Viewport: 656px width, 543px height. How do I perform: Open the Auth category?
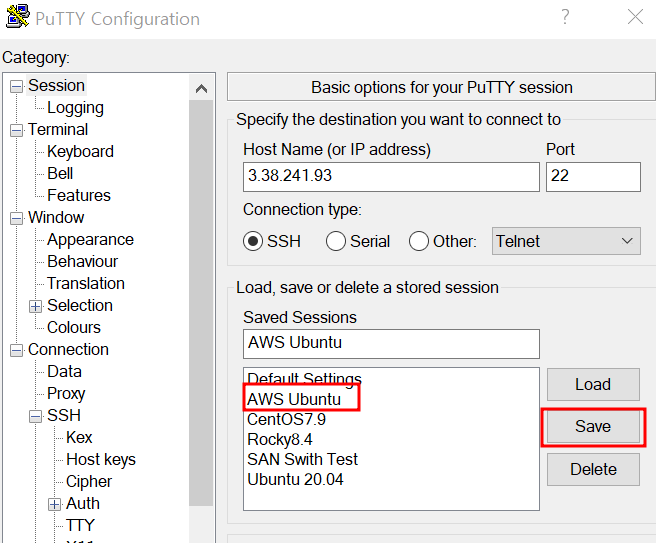tap(83, 503)
